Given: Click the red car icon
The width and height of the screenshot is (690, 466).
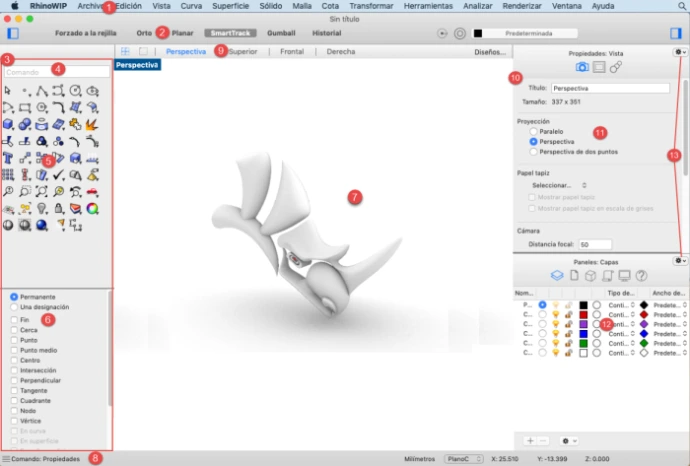Looking at the screenshot, I should coord(92,191).
